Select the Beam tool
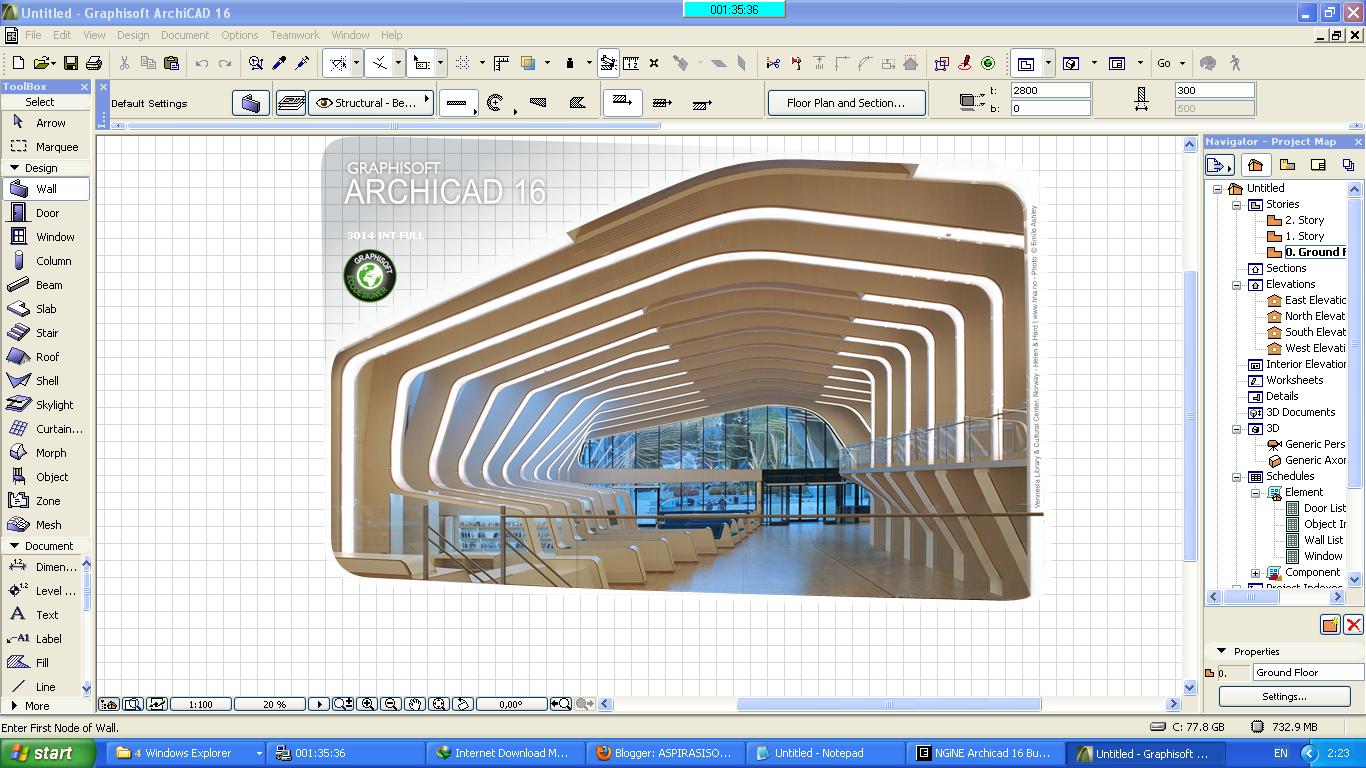 46,285
